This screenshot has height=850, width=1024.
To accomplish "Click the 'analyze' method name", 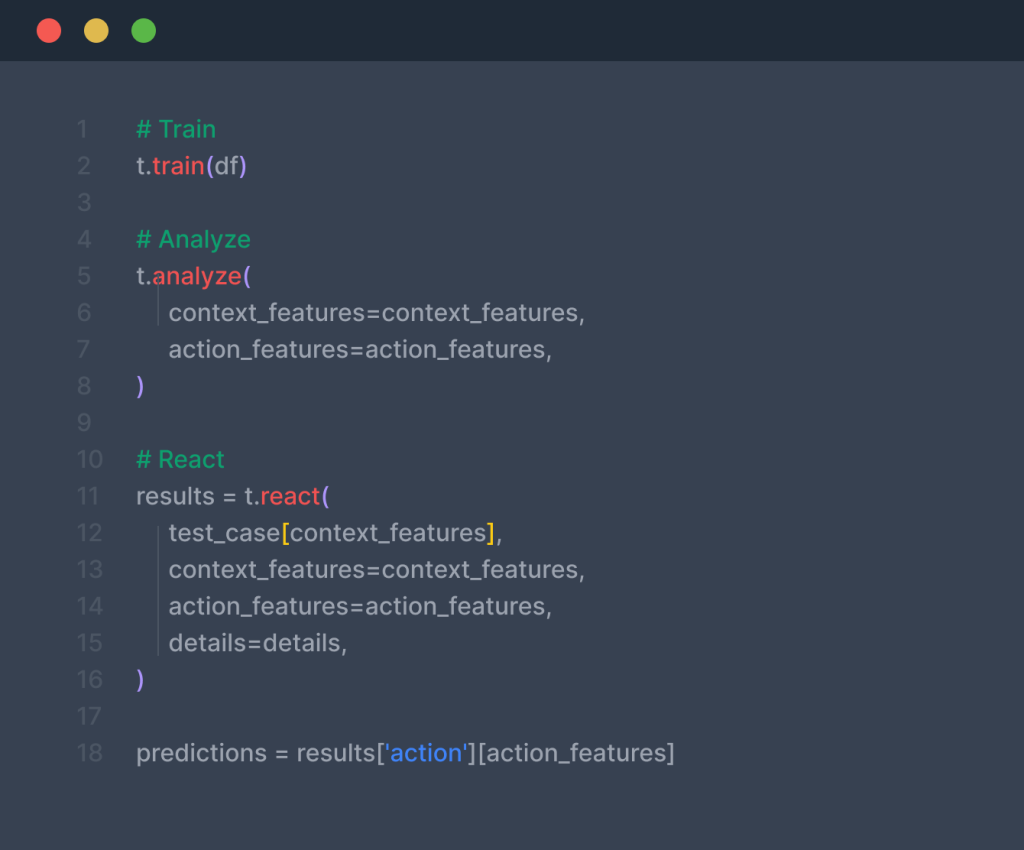I will (x=196, y=276).
